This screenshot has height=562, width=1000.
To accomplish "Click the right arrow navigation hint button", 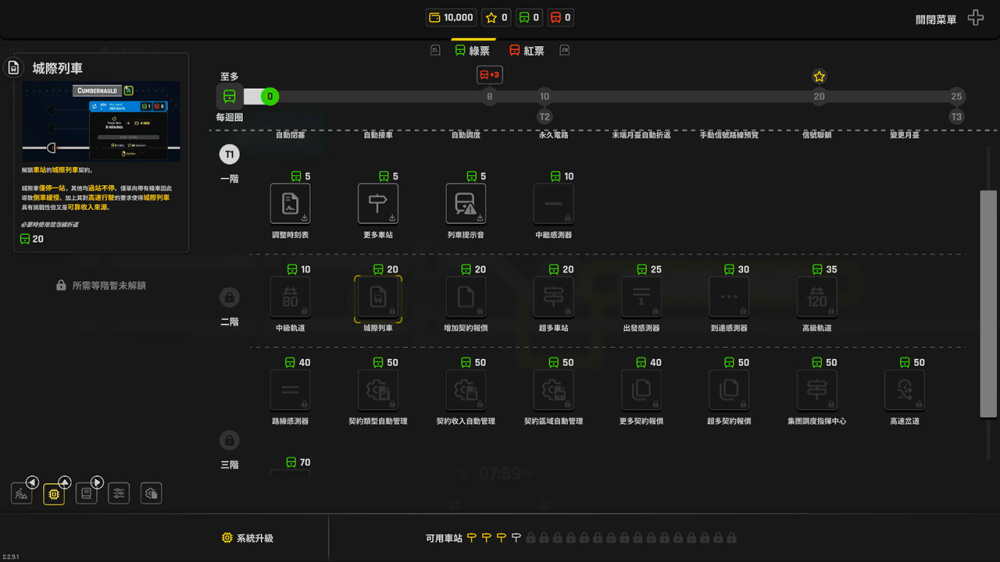I will [97, 482].
